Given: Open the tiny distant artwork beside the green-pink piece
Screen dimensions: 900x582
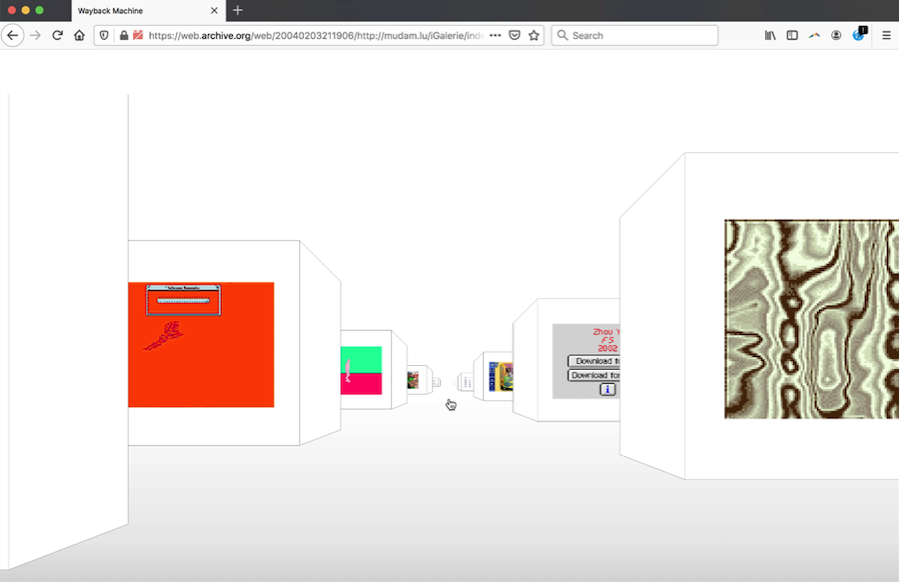Looking at the screenshot, I should [413, 380].
